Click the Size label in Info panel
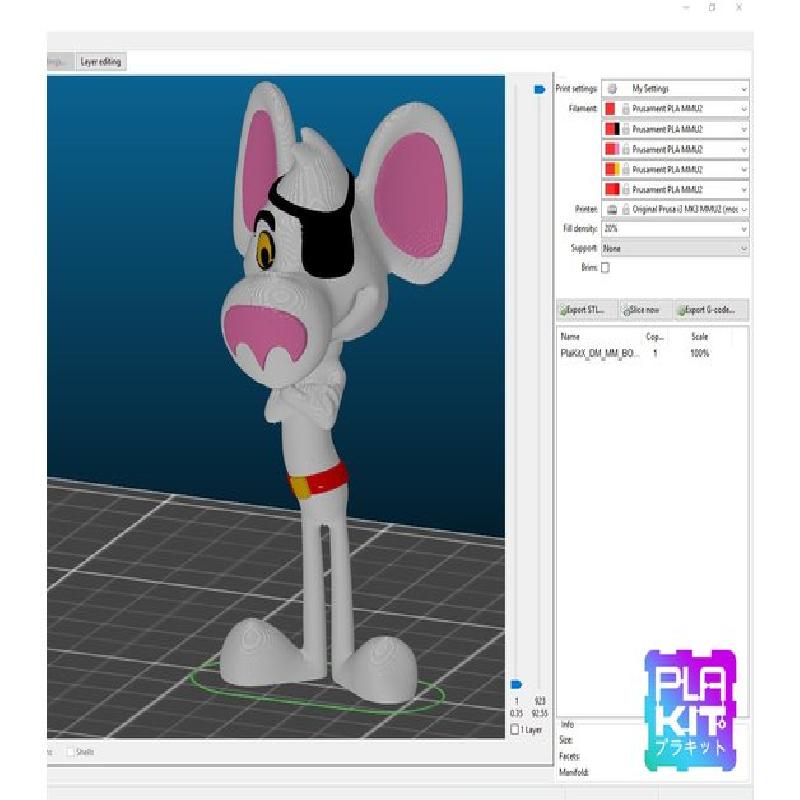800x800 pixels. (566, 740)
